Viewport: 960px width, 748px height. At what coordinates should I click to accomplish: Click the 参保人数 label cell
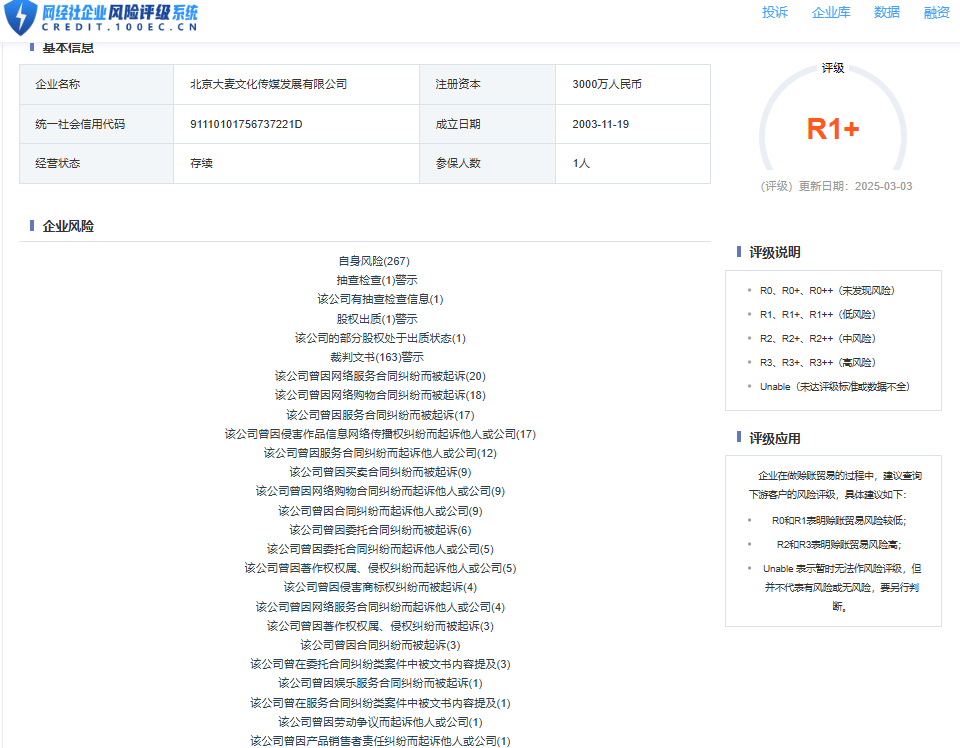[x=487, y=163]
